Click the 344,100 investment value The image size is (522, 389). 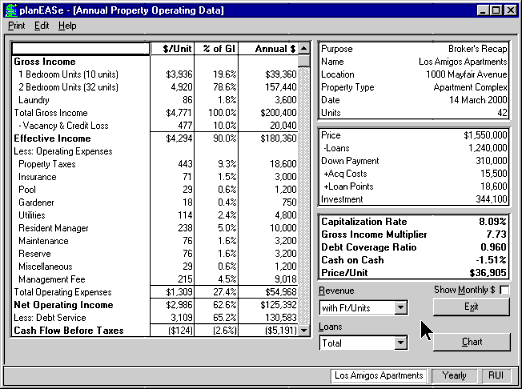tap(491, 199)
